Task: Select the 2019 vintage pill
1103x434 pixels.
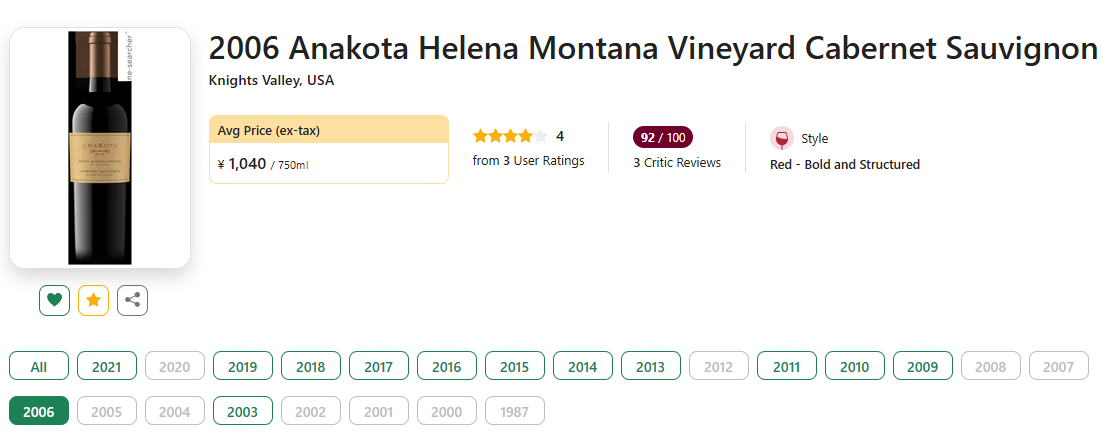Action: tap(243, 366)
